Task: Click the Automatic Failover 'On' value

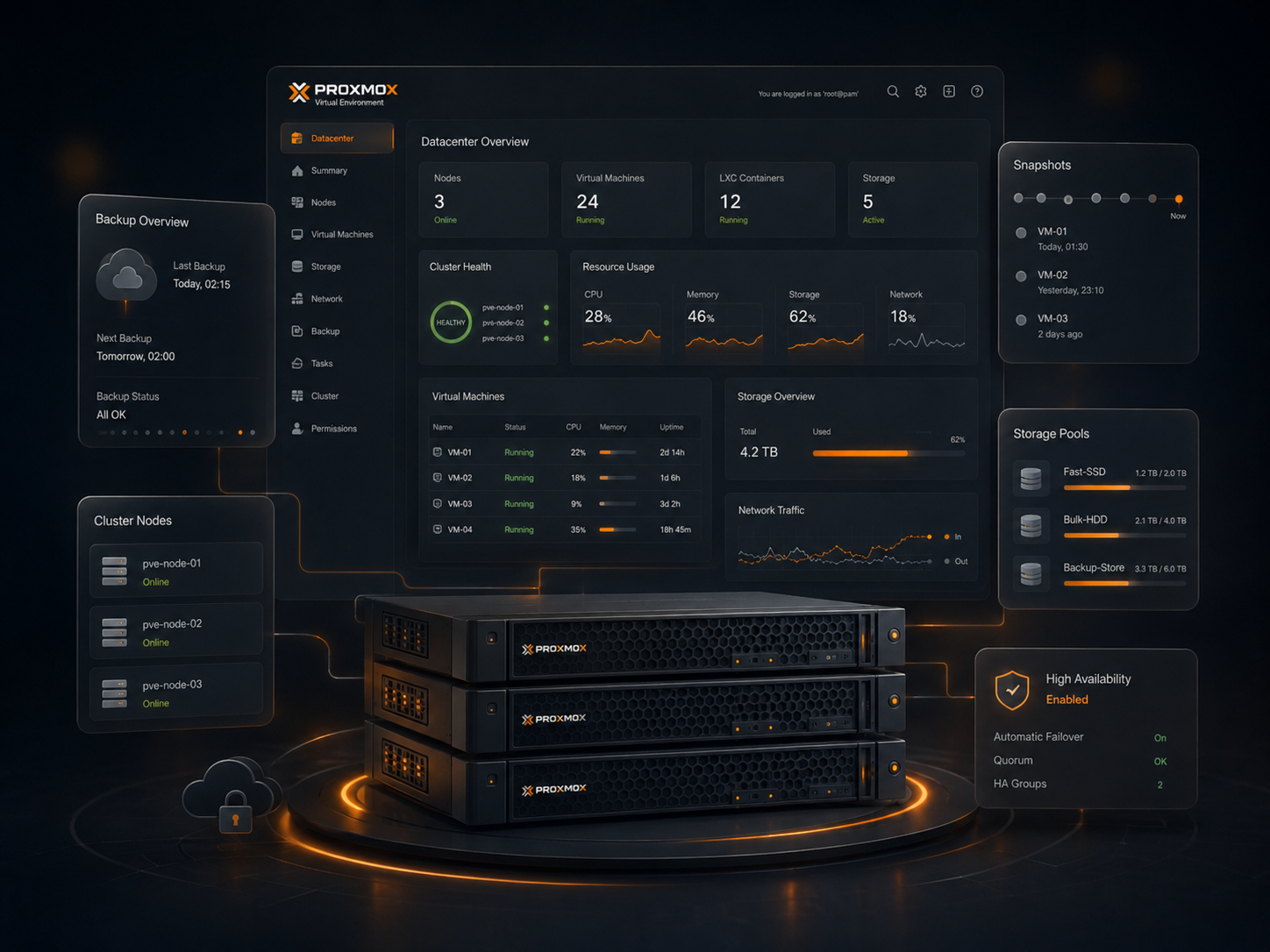Action: (x=1160, y=738)
